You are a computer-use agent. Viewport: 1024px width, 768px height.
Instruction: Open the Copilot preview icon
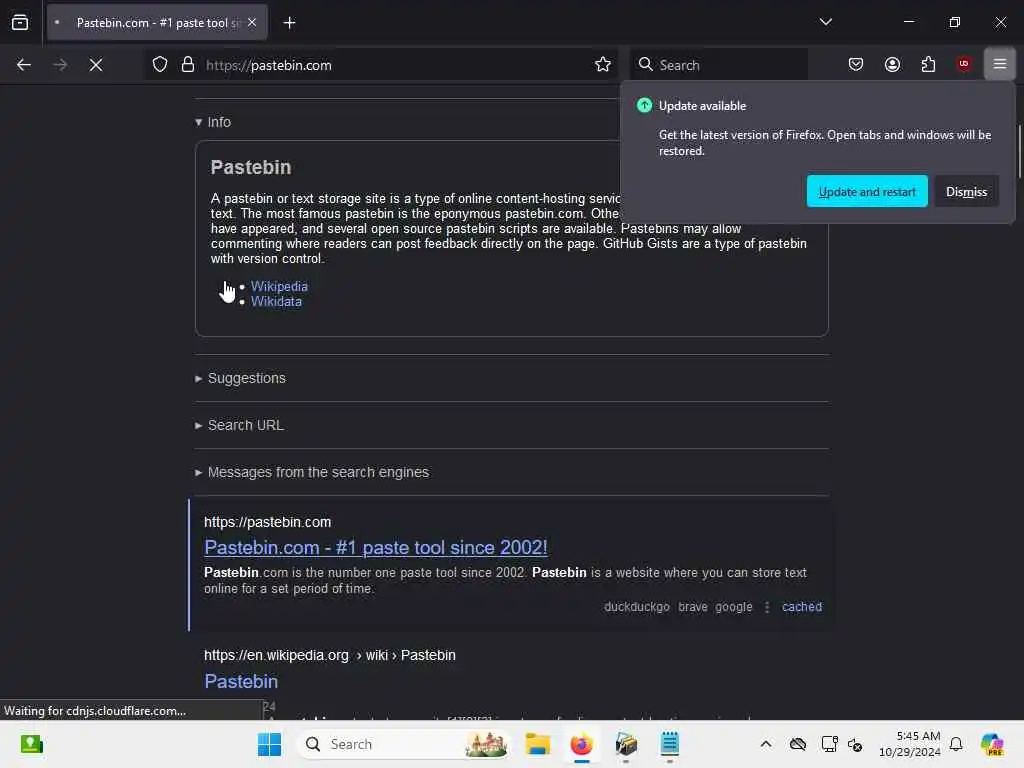pos(992,744)
